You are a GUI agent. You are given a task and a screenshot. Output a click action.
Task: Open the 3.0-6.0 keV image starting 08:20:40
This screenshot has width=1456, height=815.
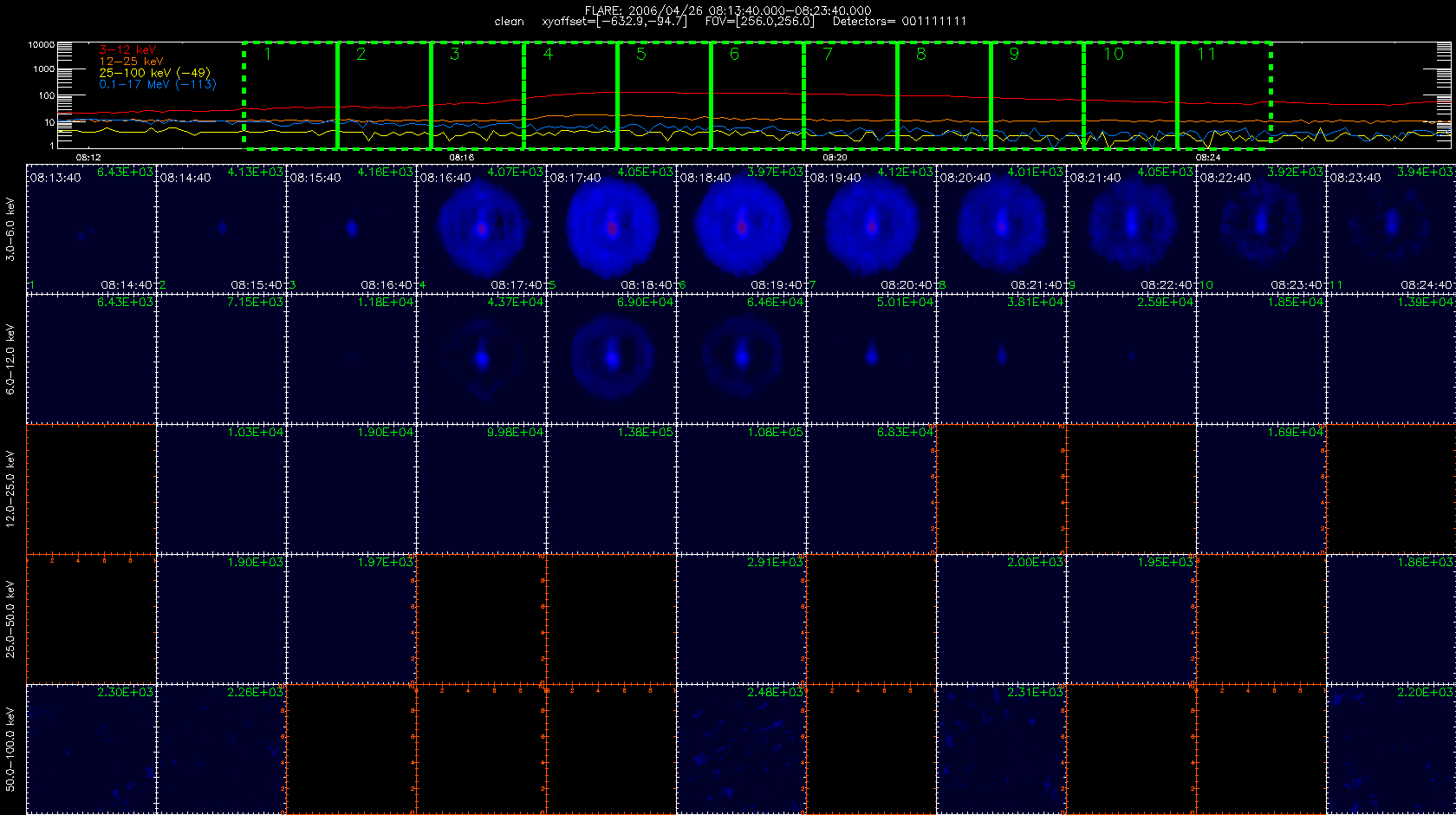tap(1001, 229)
